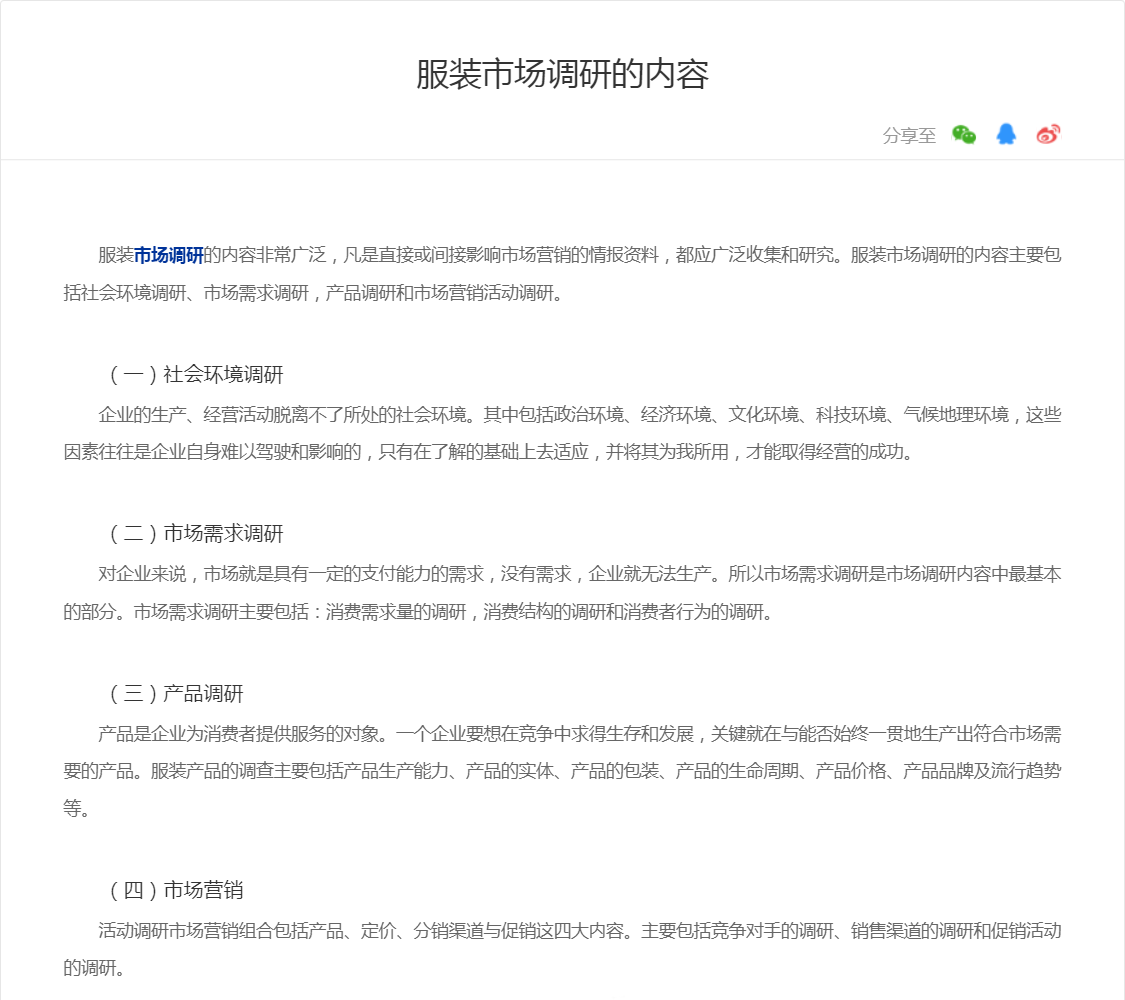1125x1000 pixels.
Task: Click the 分享至 label
Action: click(x=909, y=136)
